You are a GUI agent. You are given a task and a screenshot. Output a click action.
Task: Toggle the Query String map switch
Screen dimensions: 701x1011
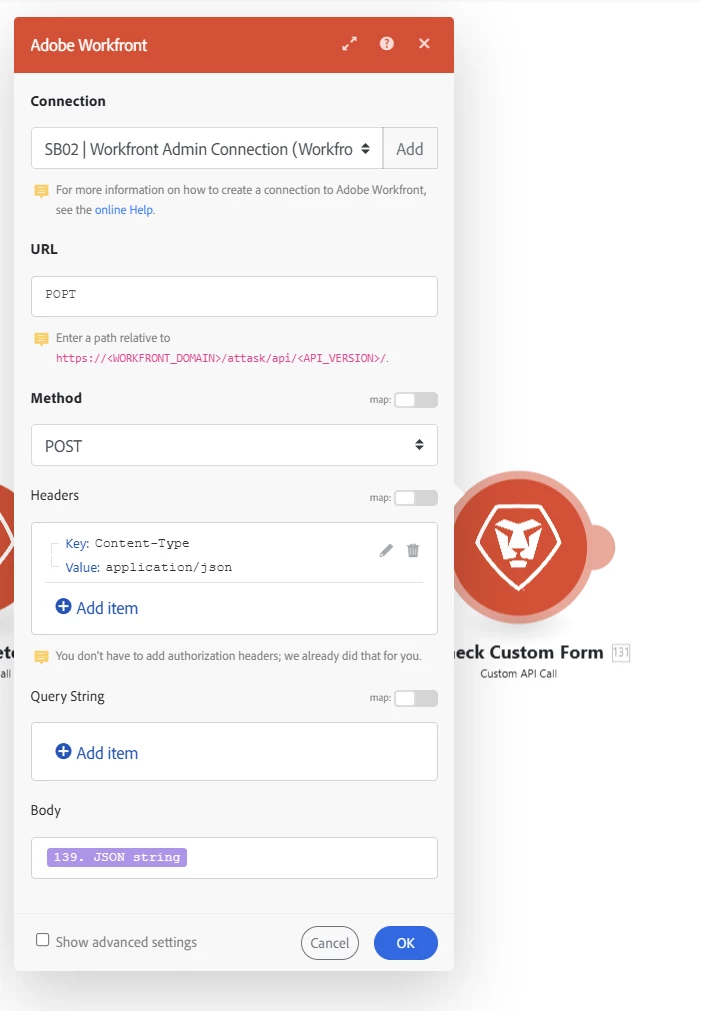(416, 698)
